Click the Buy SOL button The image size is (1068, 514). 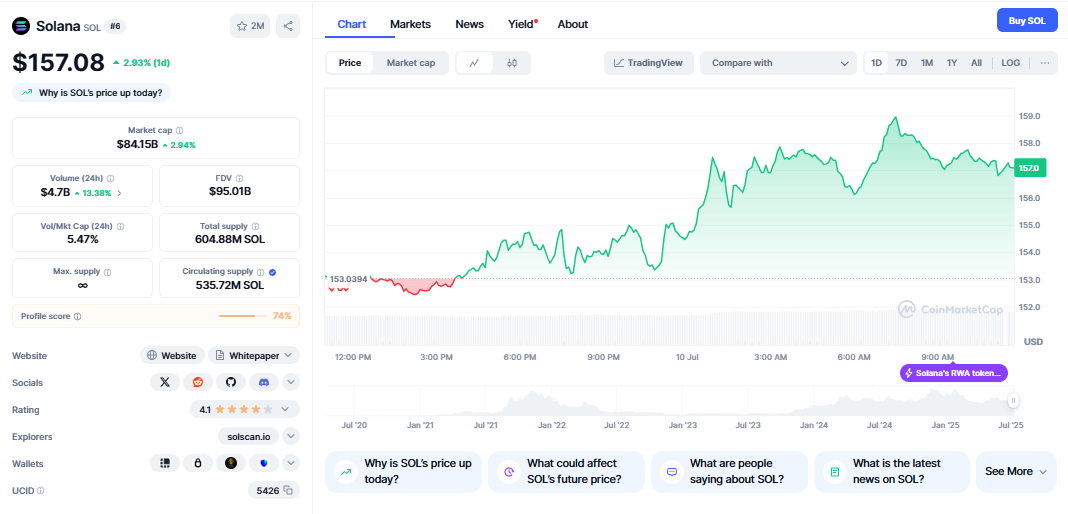[x=1027, y=20]
